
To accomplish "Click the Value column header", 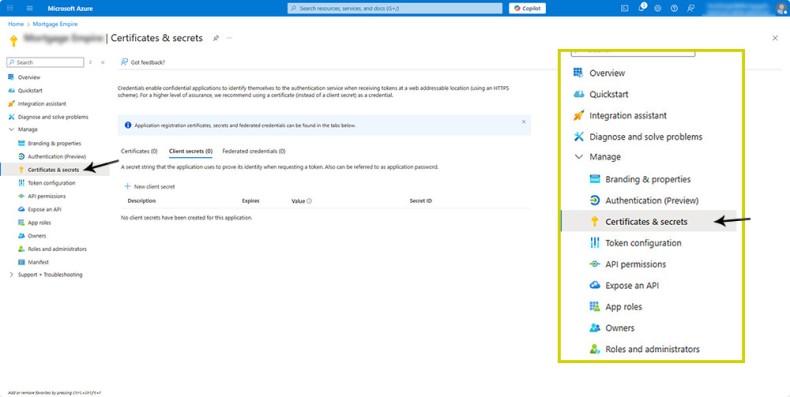I will [298, 201].
